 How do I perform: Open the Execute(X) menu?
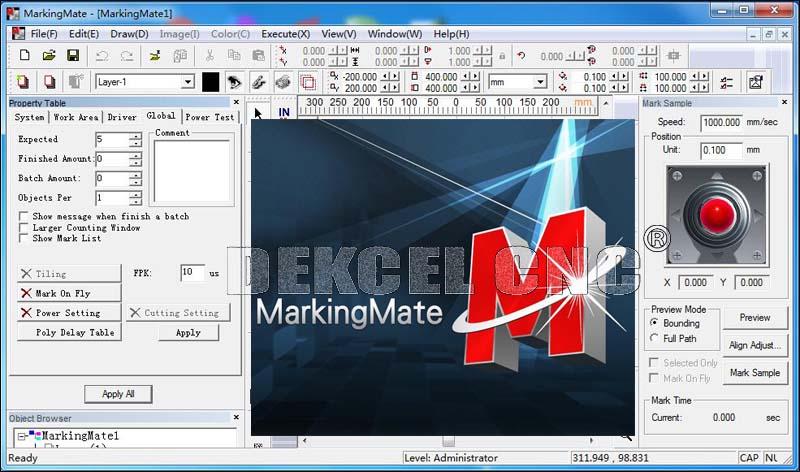[x=286, y=34]
